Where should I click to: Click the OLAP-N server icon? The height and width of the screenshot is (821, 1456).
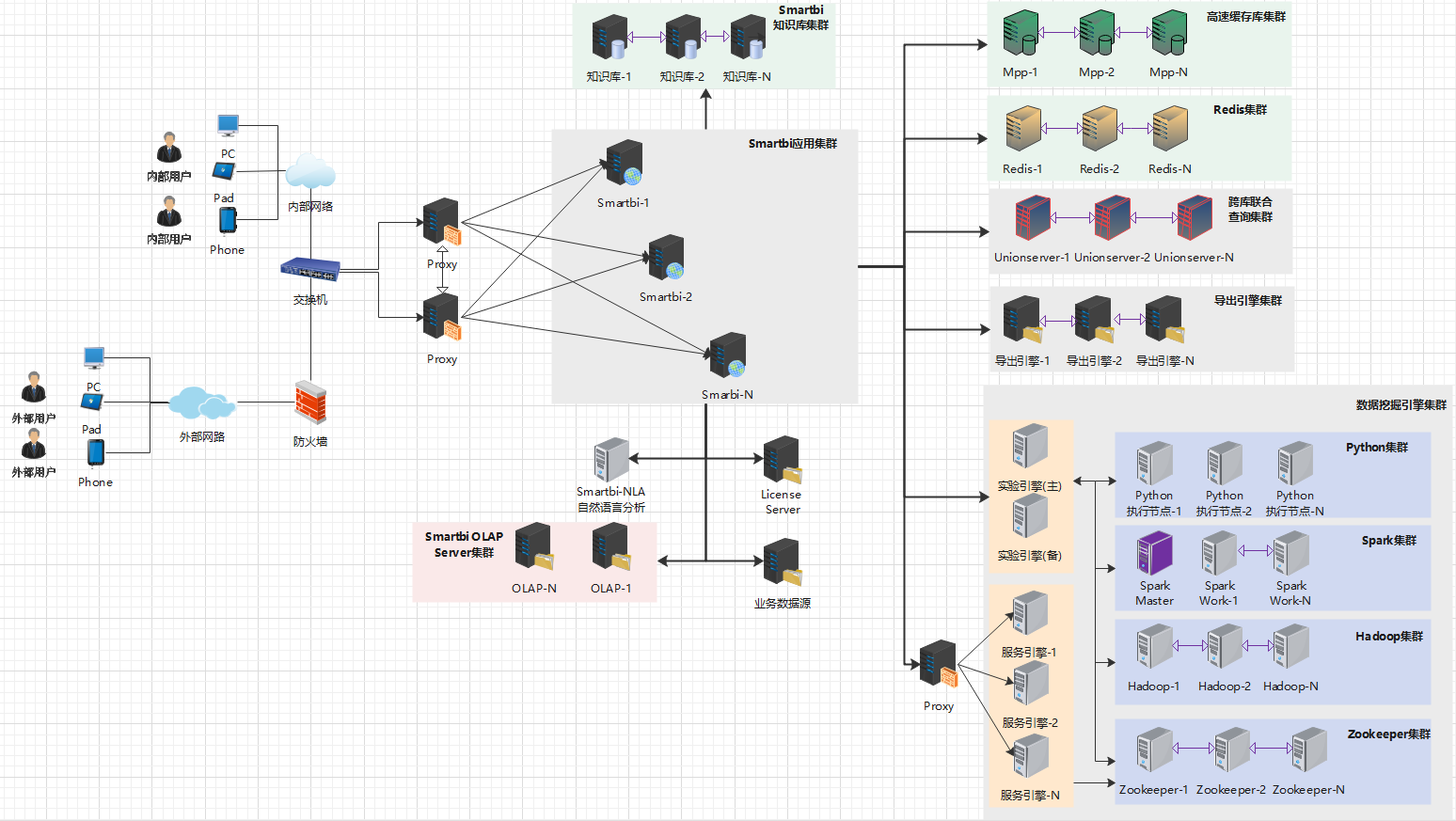coord(534,547)
